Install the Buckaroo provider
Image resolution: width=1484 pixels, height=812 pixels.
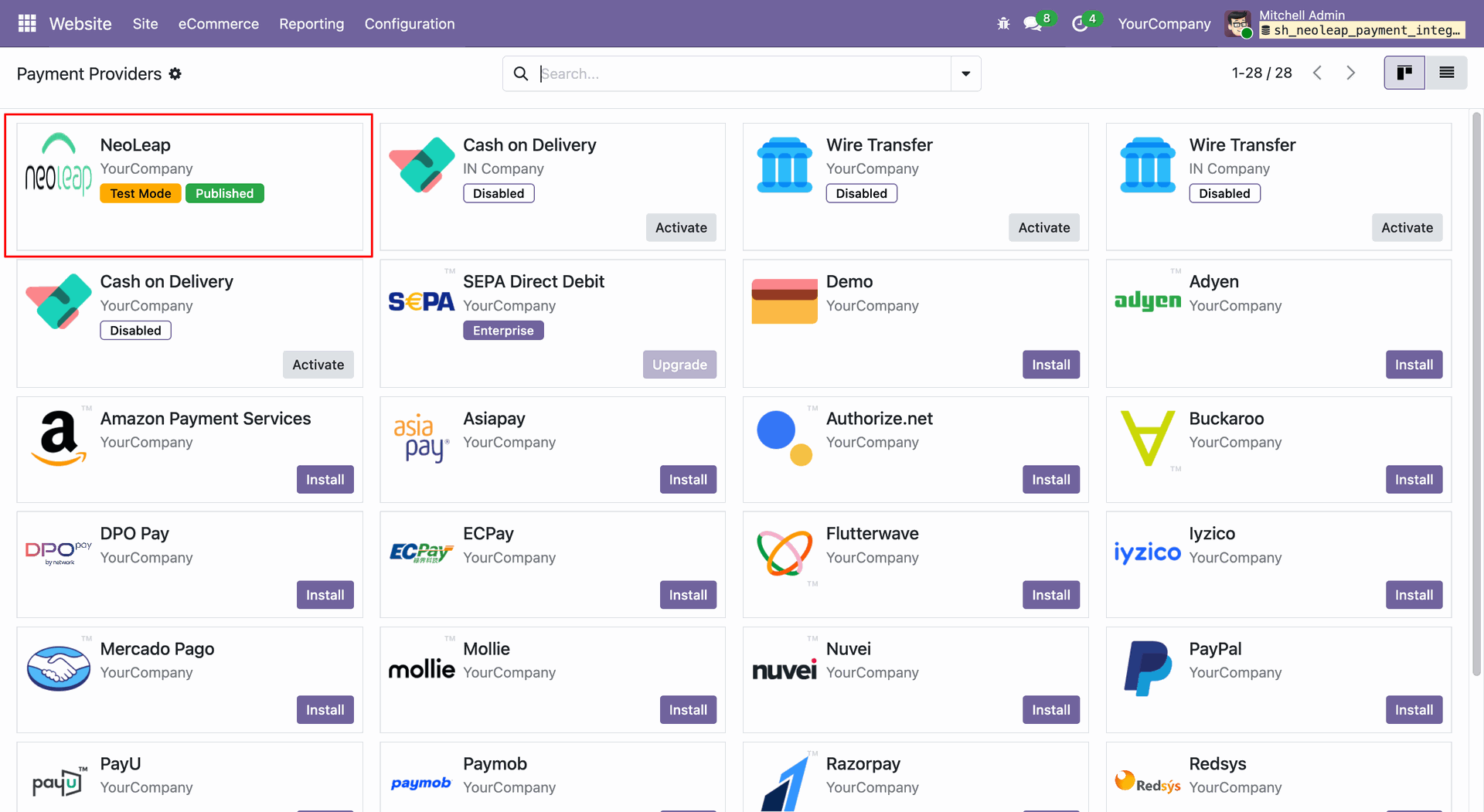coord(1414,480)
